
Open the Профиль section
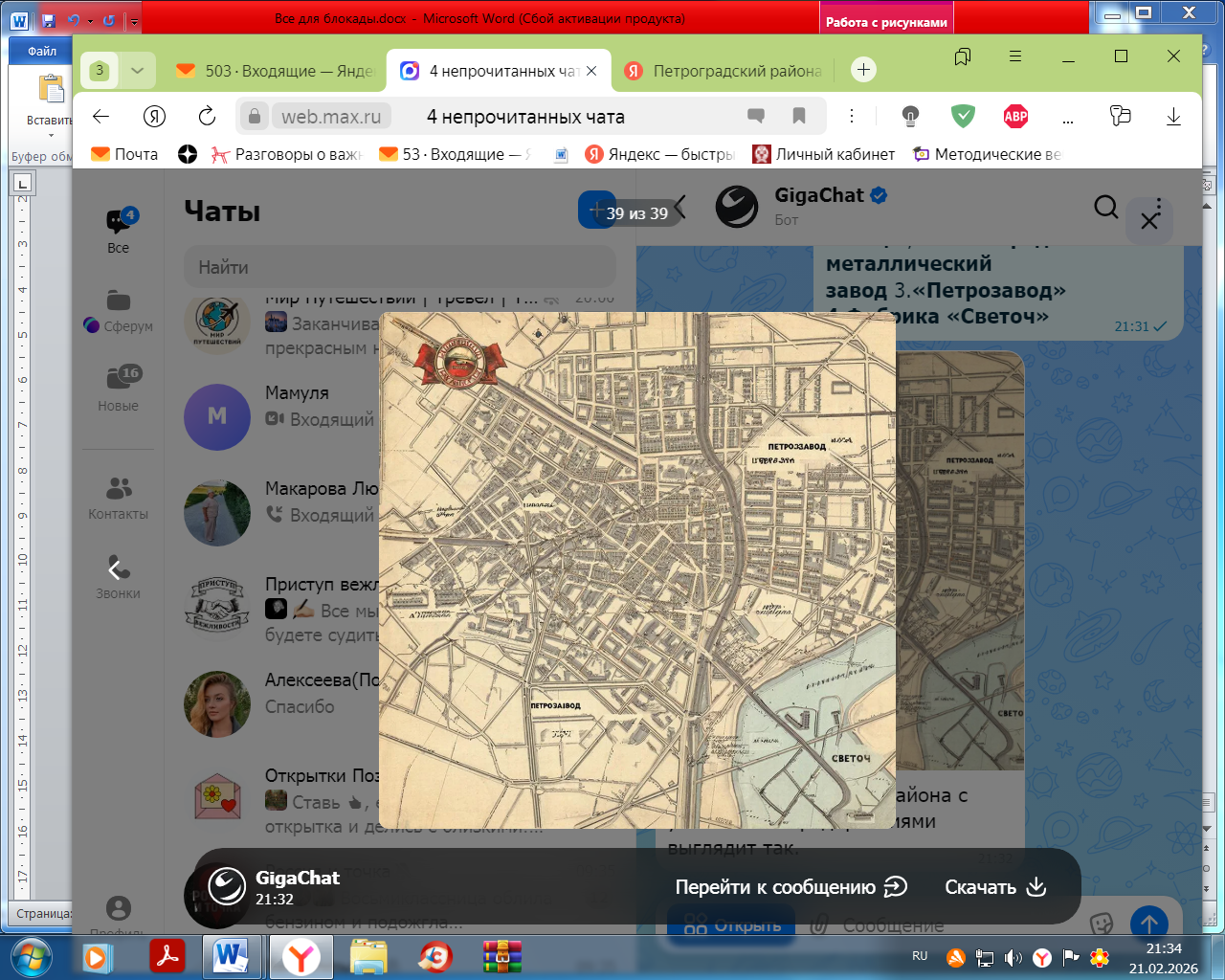pyautogui.click(x=119, y=914)
